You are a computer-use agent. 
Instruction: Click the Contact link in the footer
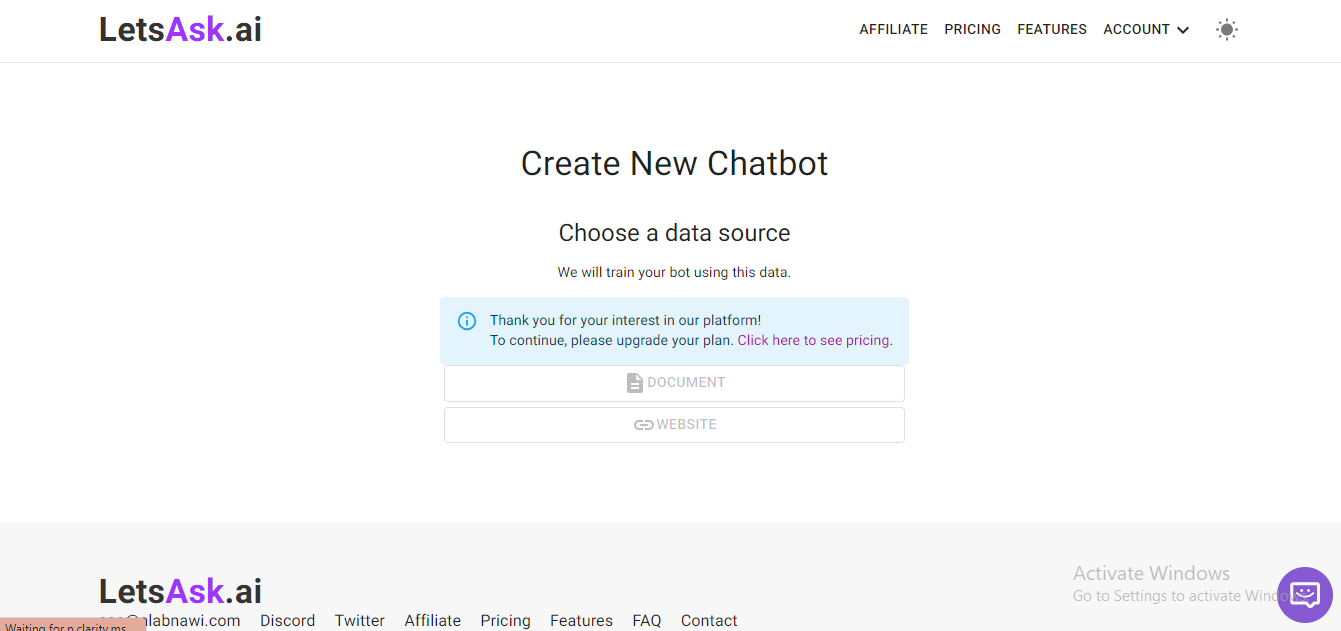[709, 621]
